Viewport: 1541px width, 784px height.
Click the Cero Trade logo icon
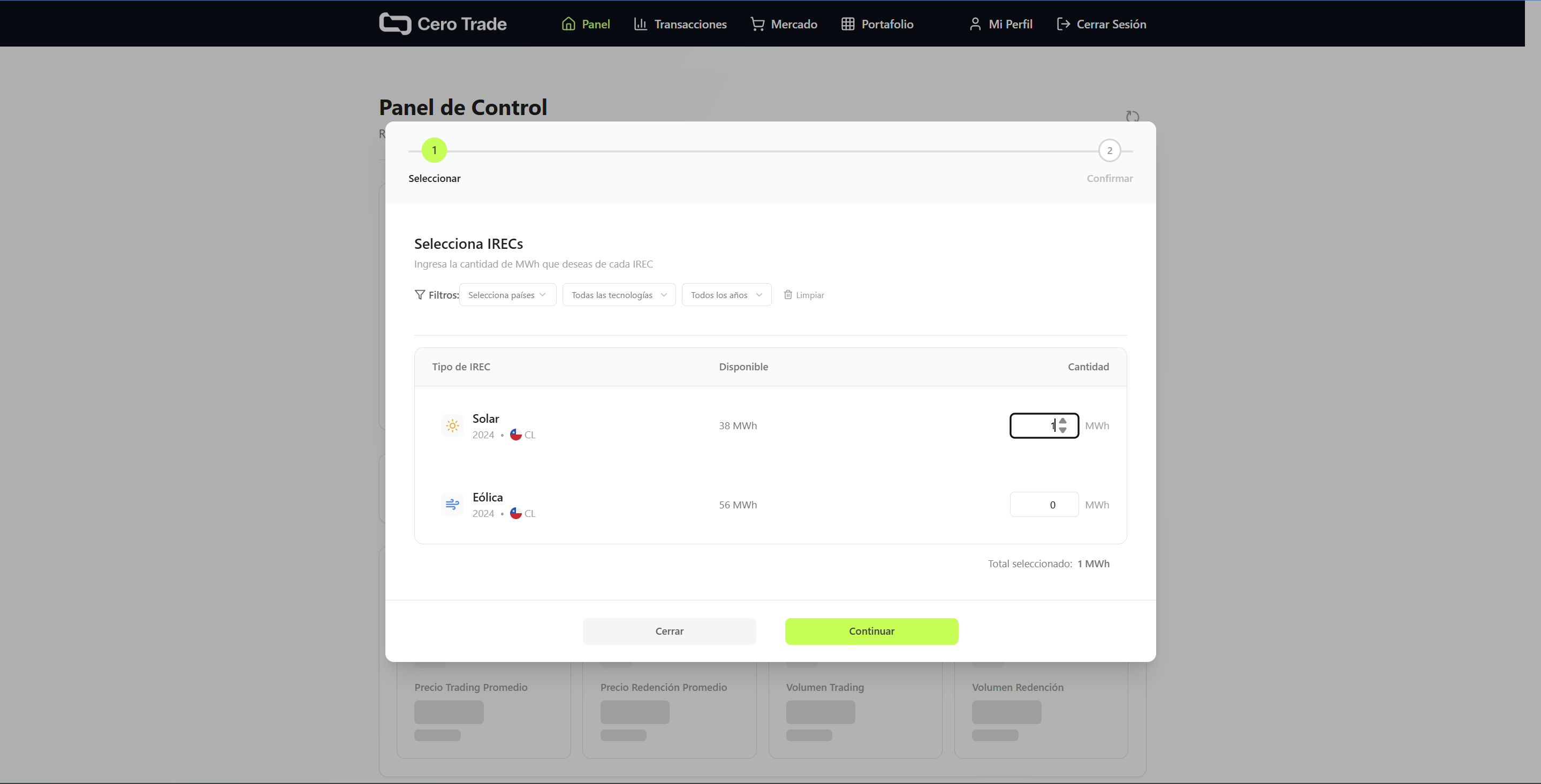[395, 24]
